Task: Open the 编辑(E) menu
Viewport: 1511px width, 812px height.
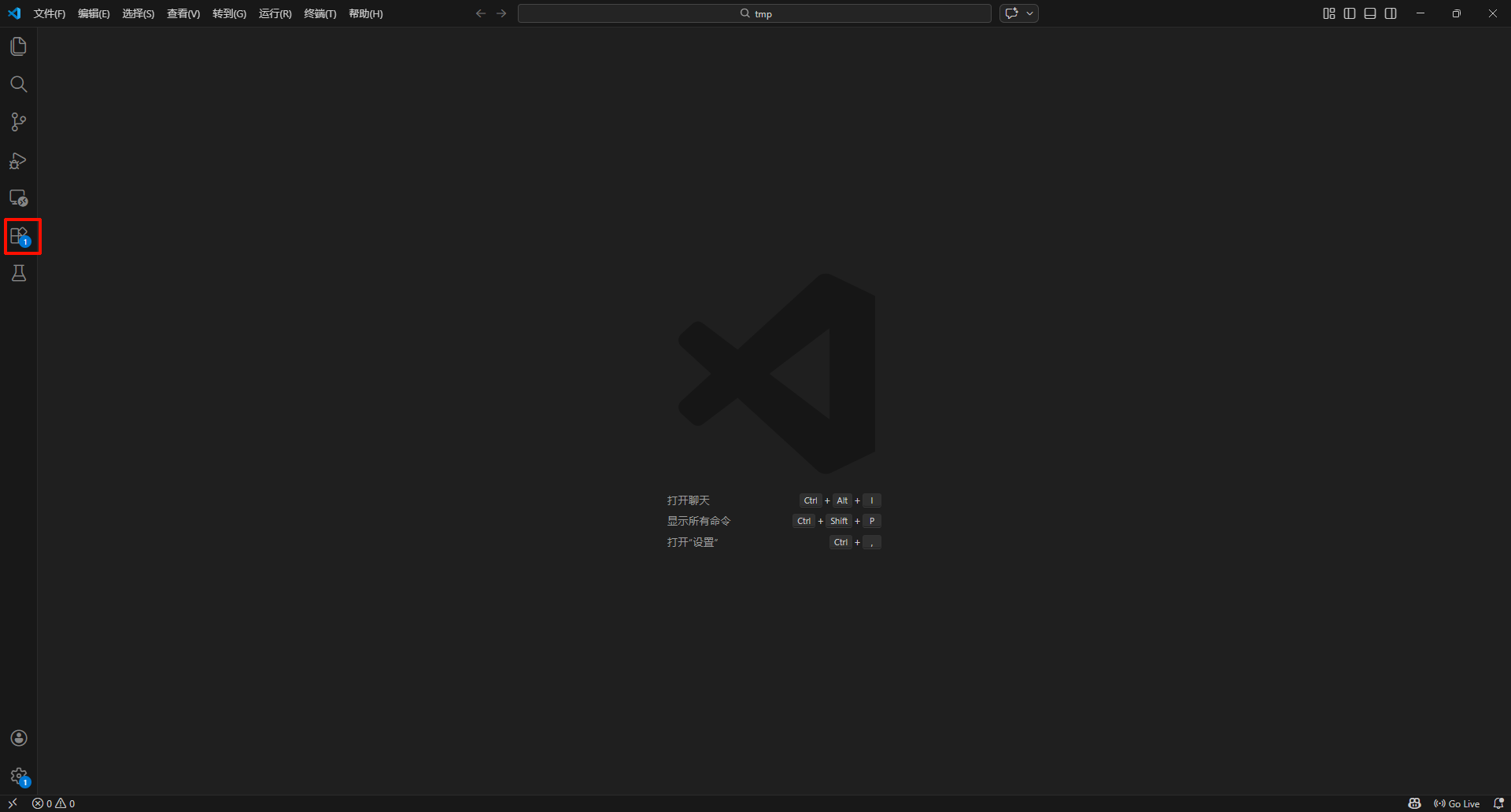Action: (x=94, y=14)
